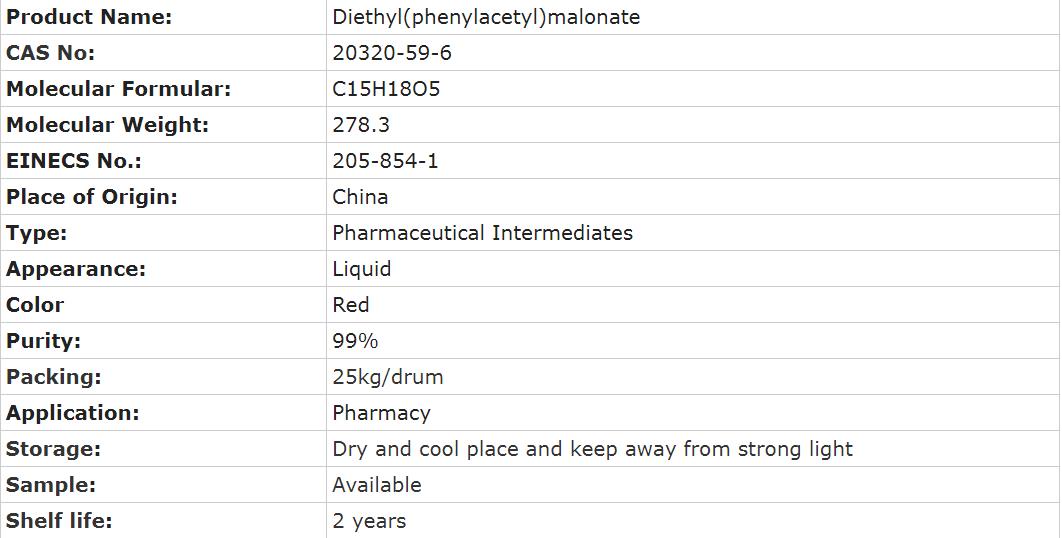
Task: Select the molecular weight value 278.3
Action: 361,125
